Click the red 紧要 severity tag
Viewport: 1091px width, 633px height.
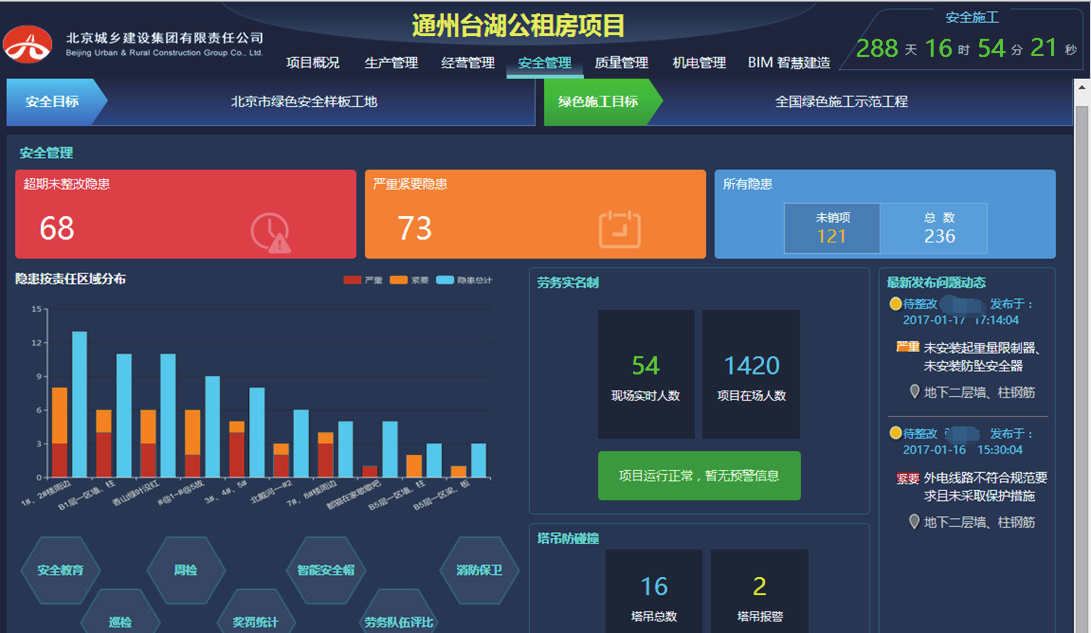pos(907,478)
